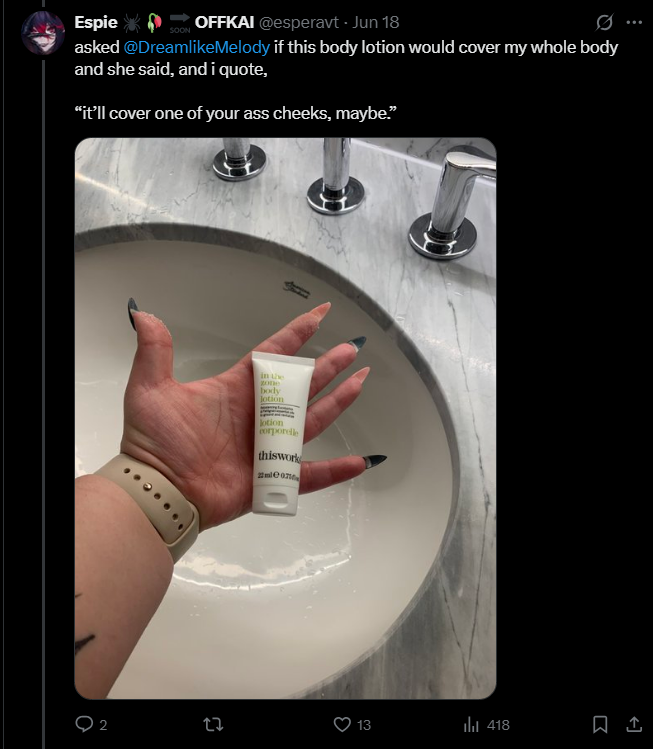The height and width of the screenshot is (749, 653).
Task: Click the reply count 2
Action: [103, 725]
